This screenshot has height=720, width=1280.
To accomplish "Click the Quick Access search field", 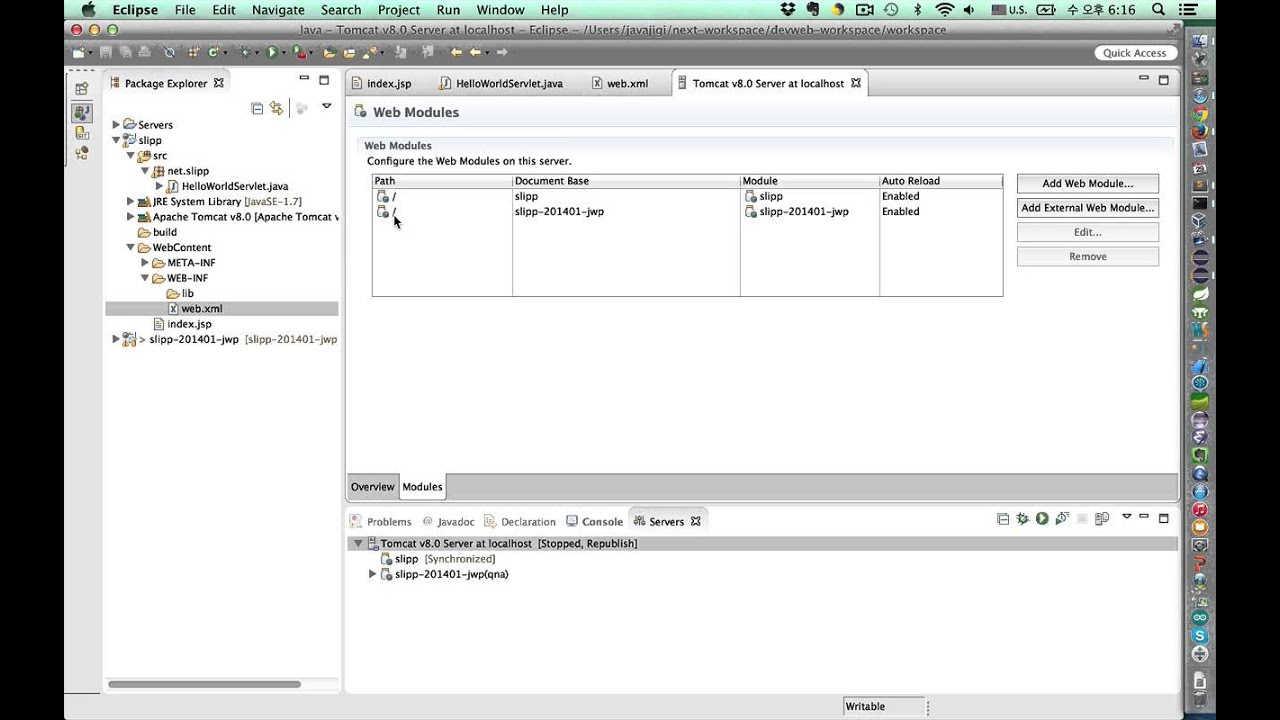I will pos(1134,53).
